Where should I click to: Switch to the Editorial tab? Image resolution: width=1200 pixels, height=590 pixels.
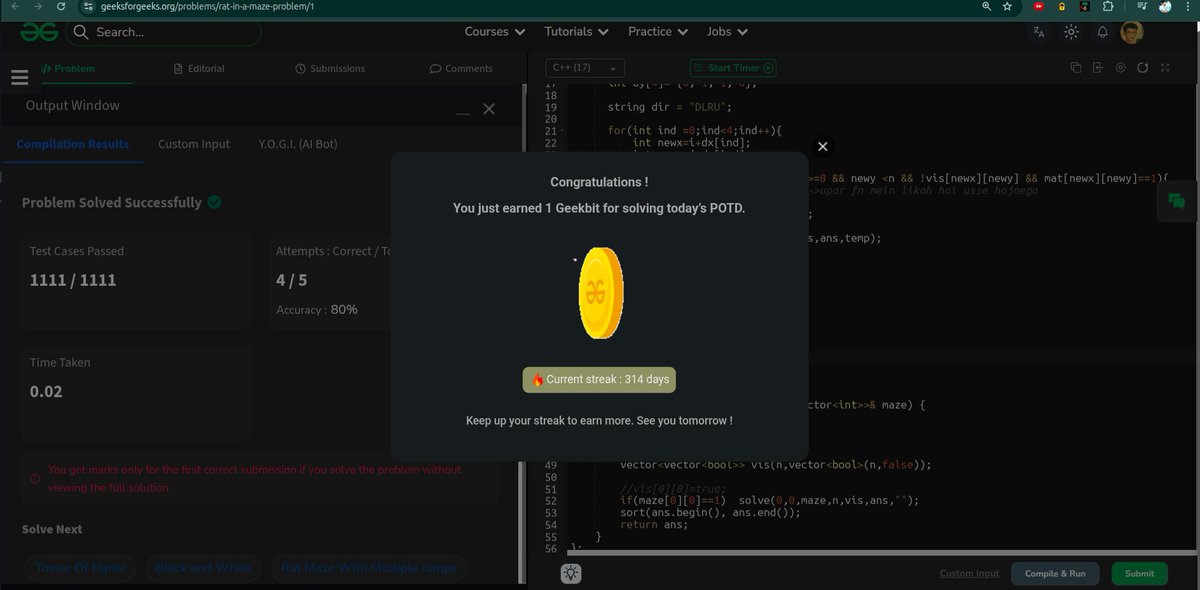pos(199,68)
